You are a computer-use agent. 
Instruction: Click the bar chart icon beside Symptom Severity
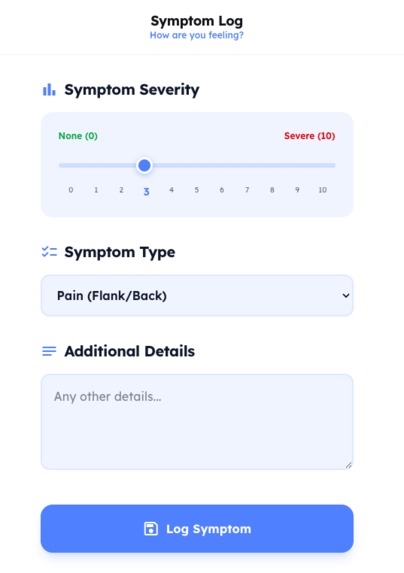pyautogui.click(x=49, y=90)
